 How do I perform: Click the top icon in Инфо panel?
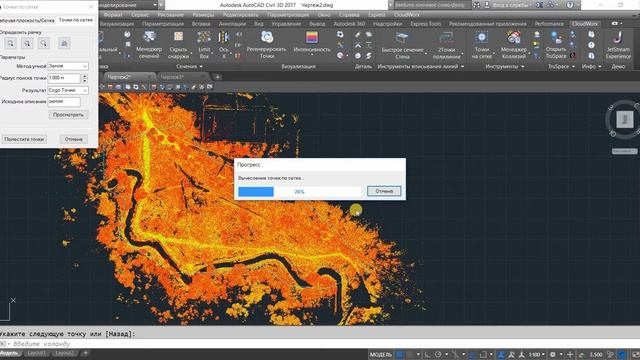click(x=591, y=35)
